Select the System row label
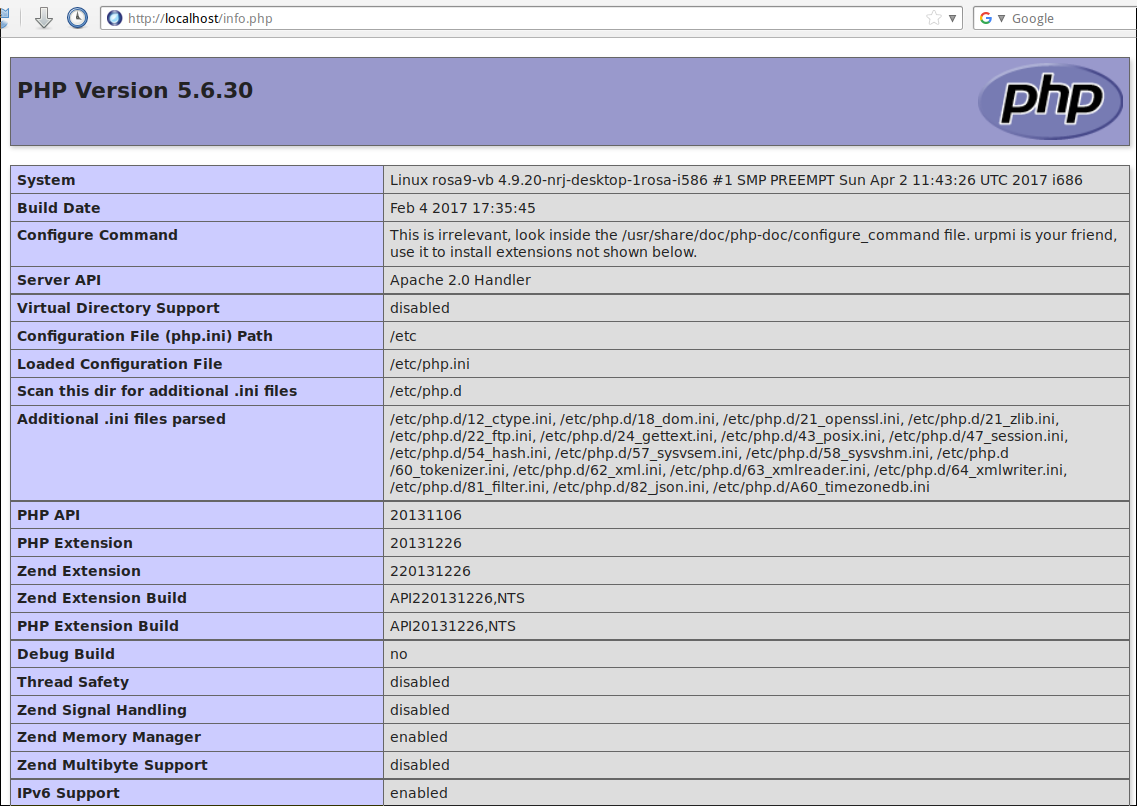Image resolution: width=1137 pixels, height=806 pixels. coord(46,180)
